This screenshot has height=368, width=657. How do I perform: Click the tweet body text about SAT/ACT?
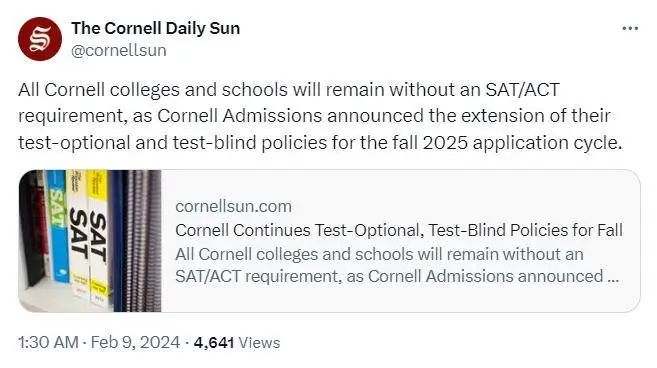point(320,116)
